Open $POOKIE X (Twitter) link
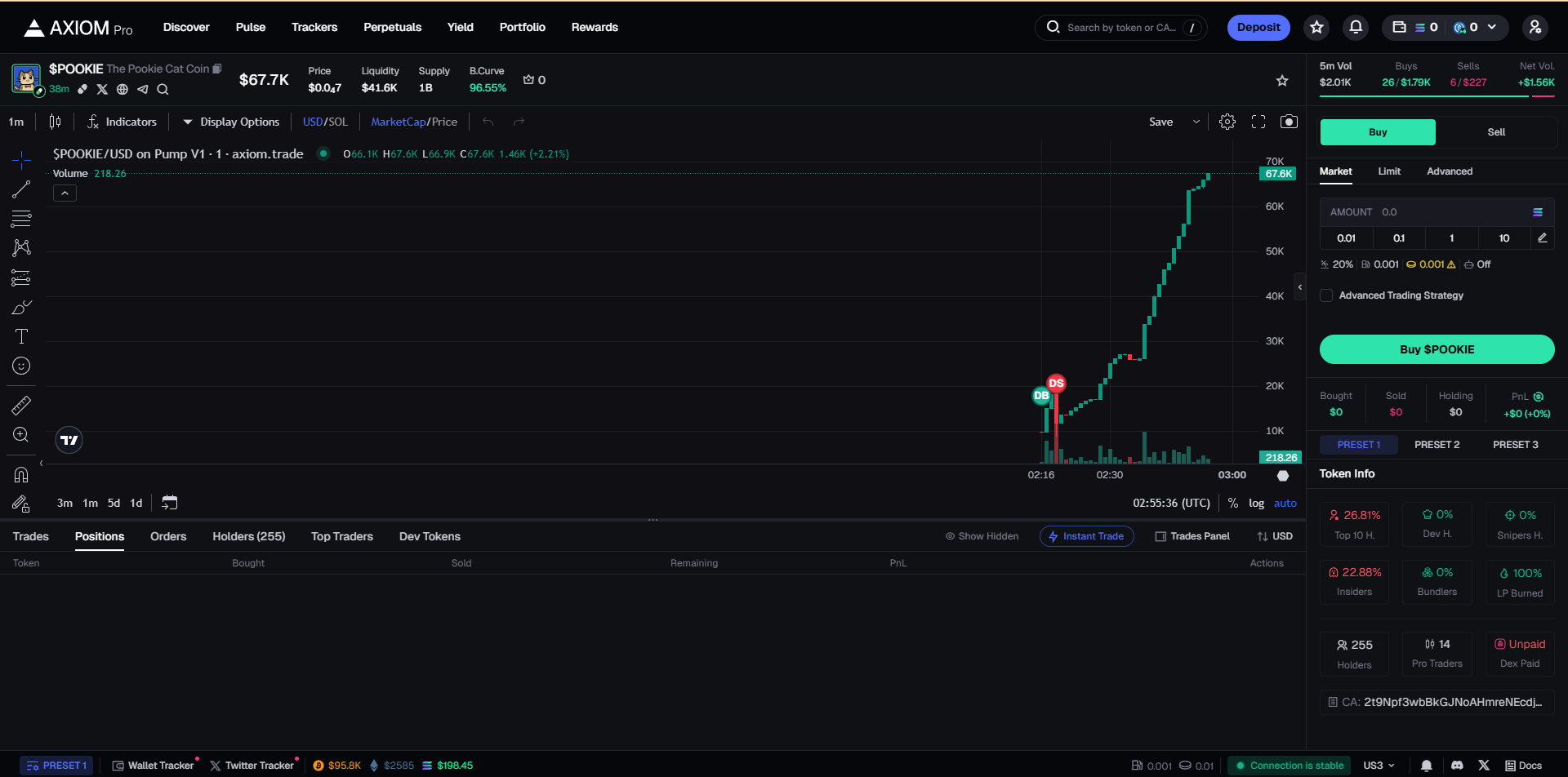The image size is (1568, 777). [102, 89]
